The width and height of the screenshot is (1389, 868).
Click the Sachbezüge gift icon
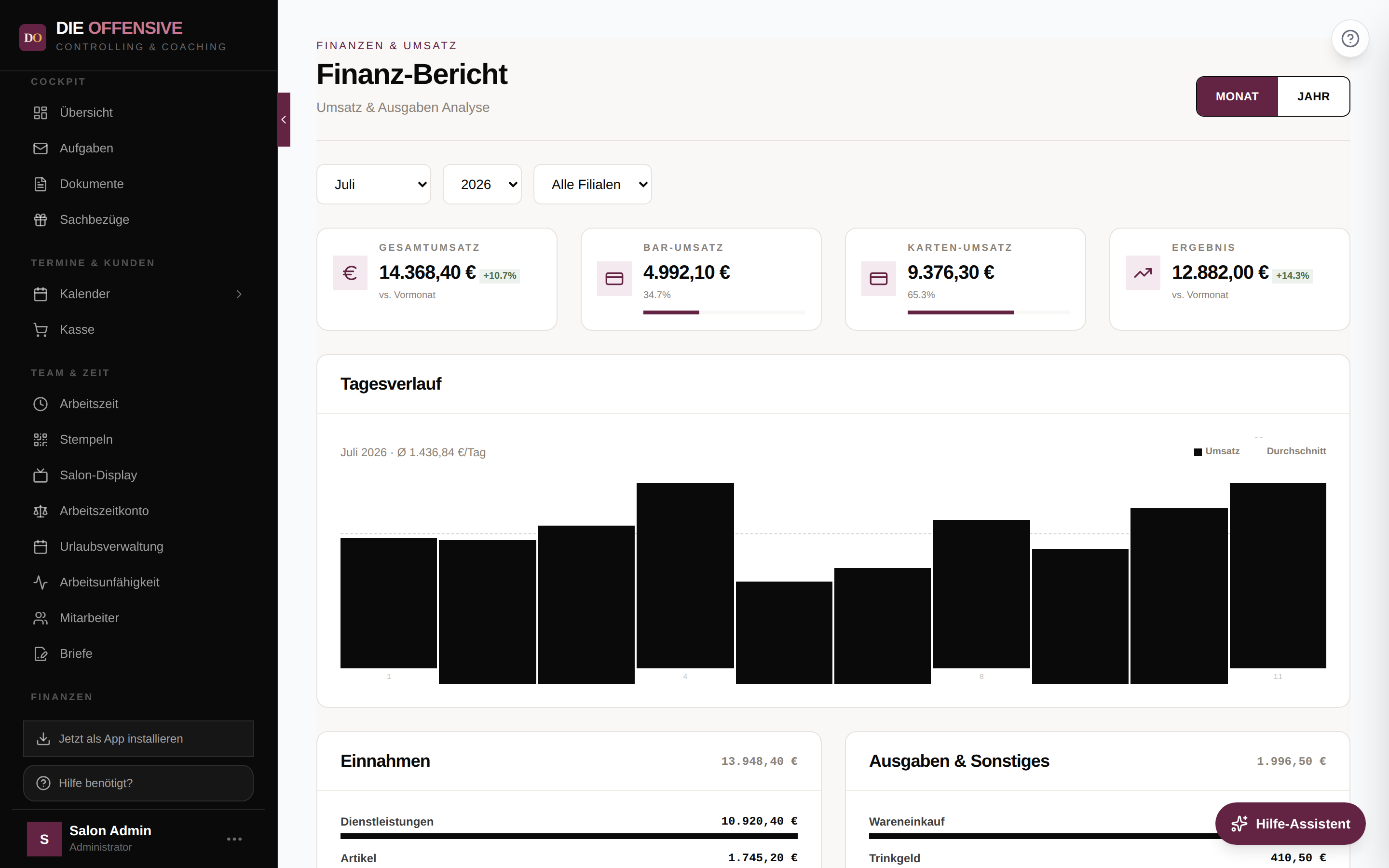[40, 219]
